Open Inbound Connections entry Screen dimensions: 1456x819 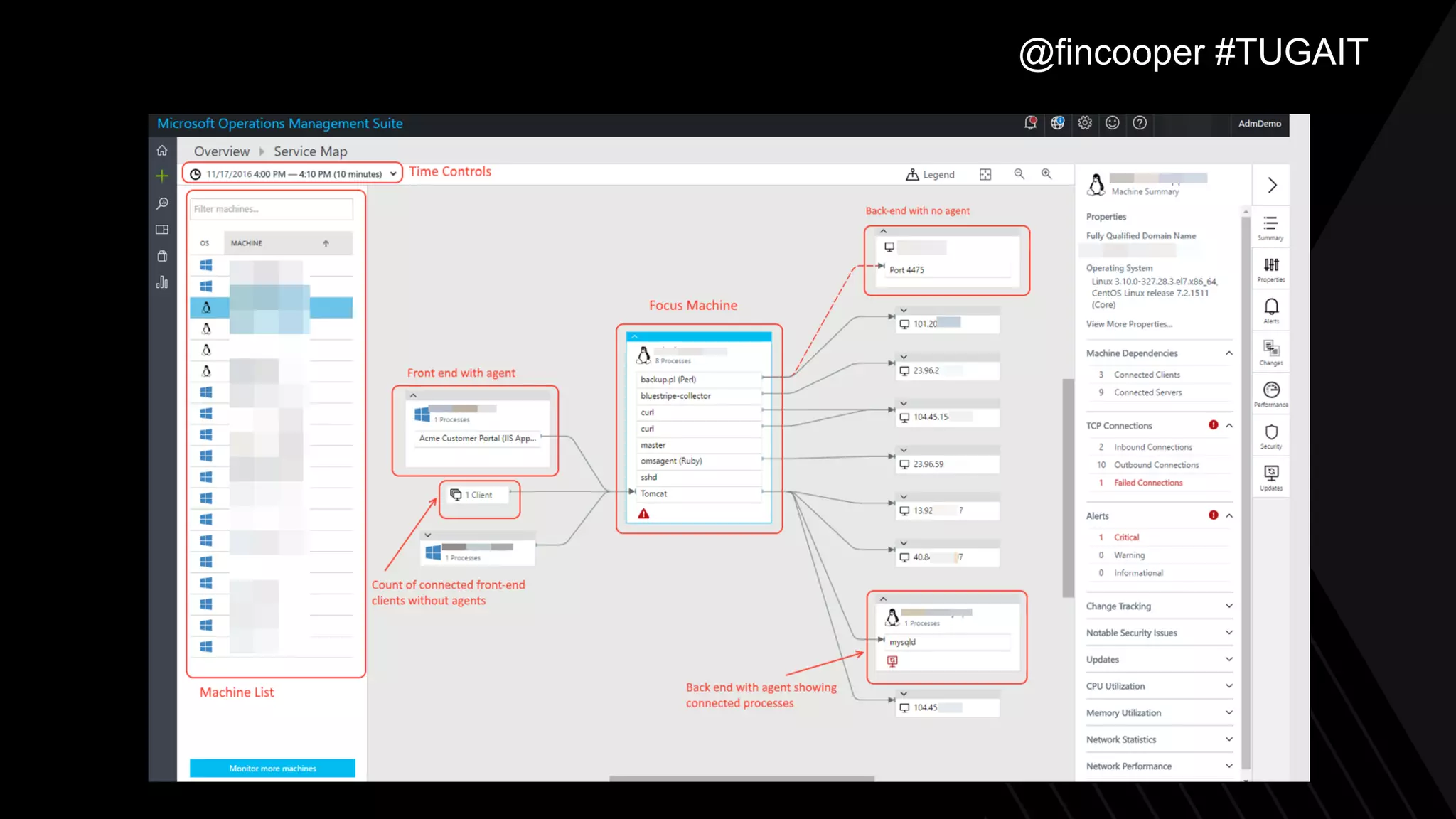[x=1152, y=447]
